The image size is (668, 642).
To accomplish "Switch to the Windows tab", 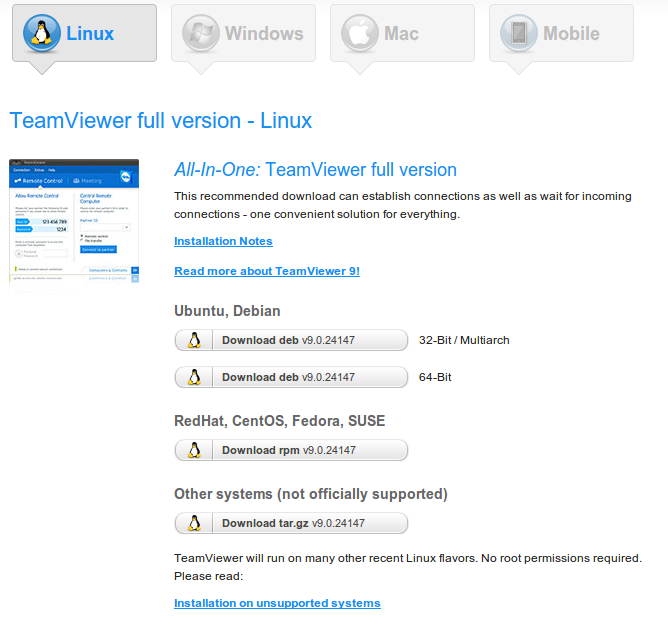I will tap(243, 33).
